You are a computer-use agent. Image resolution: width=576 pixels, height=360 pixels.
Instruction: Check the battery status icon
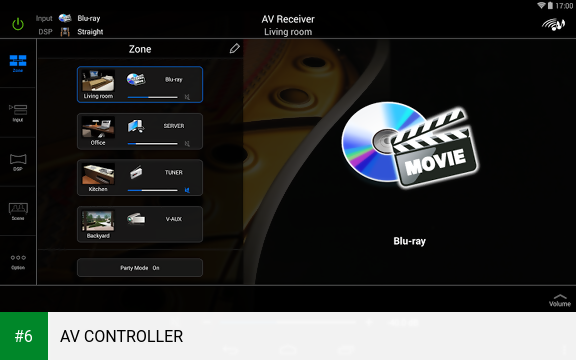click(550, 6)
